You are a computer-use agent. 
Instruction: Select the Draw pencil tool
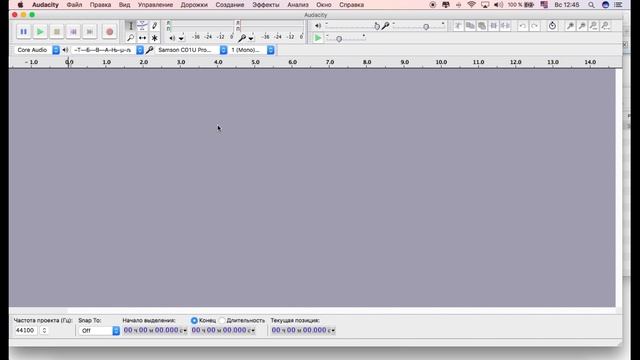[x=154, y=26]
